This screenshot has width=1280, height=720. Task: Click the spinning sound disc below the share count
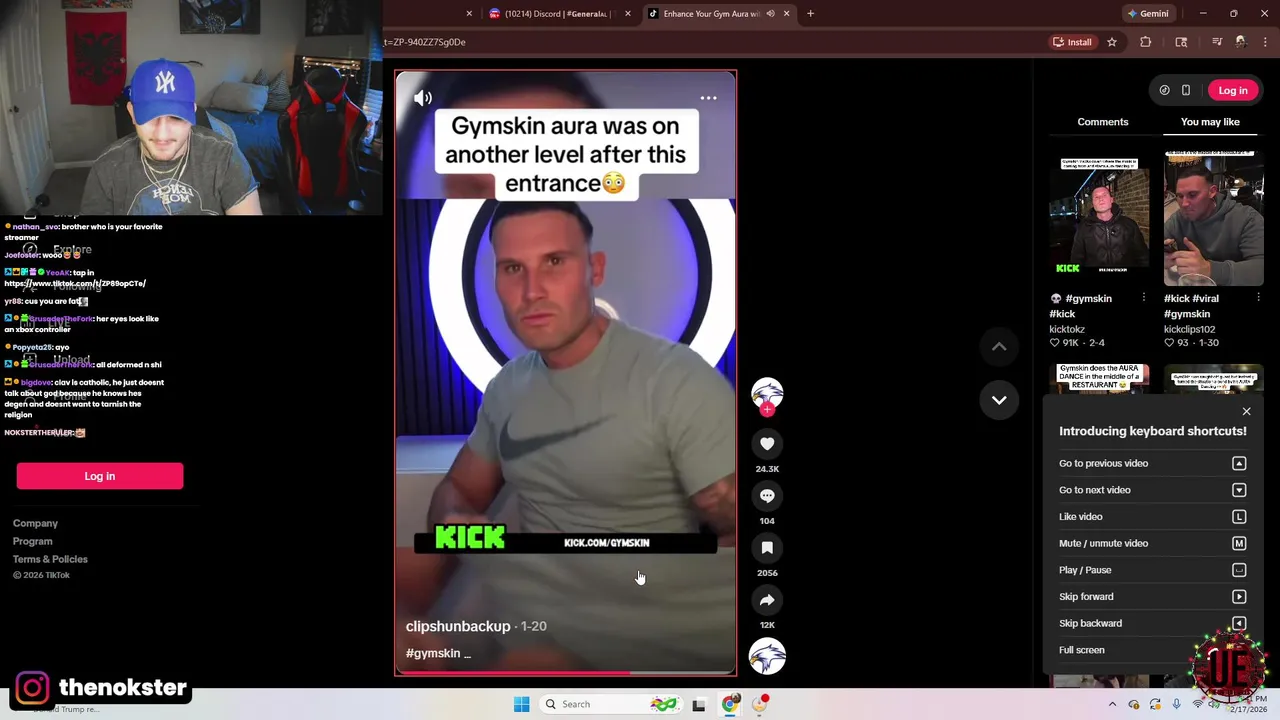click(x=767, y=657)
